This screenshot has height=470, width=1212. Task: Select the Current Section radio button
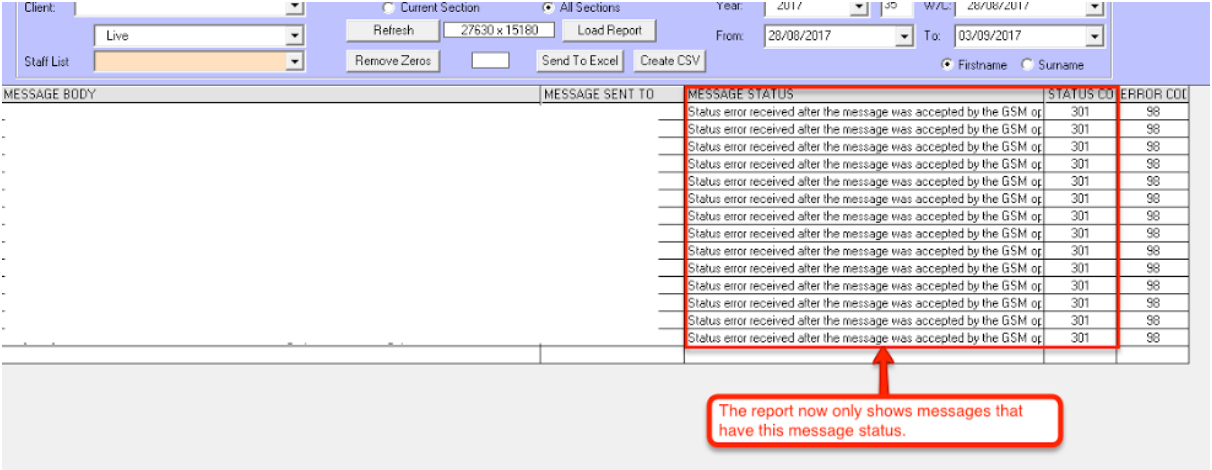coord(388,8)
